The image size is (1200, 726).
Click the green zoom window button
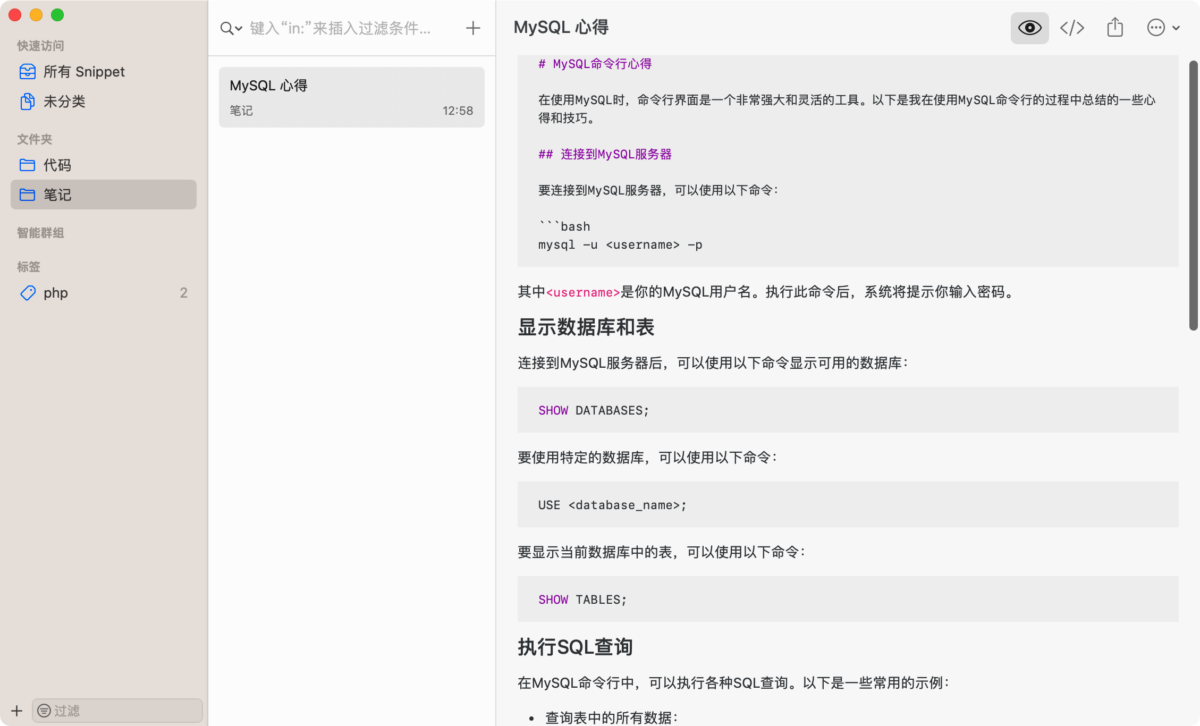57,15
